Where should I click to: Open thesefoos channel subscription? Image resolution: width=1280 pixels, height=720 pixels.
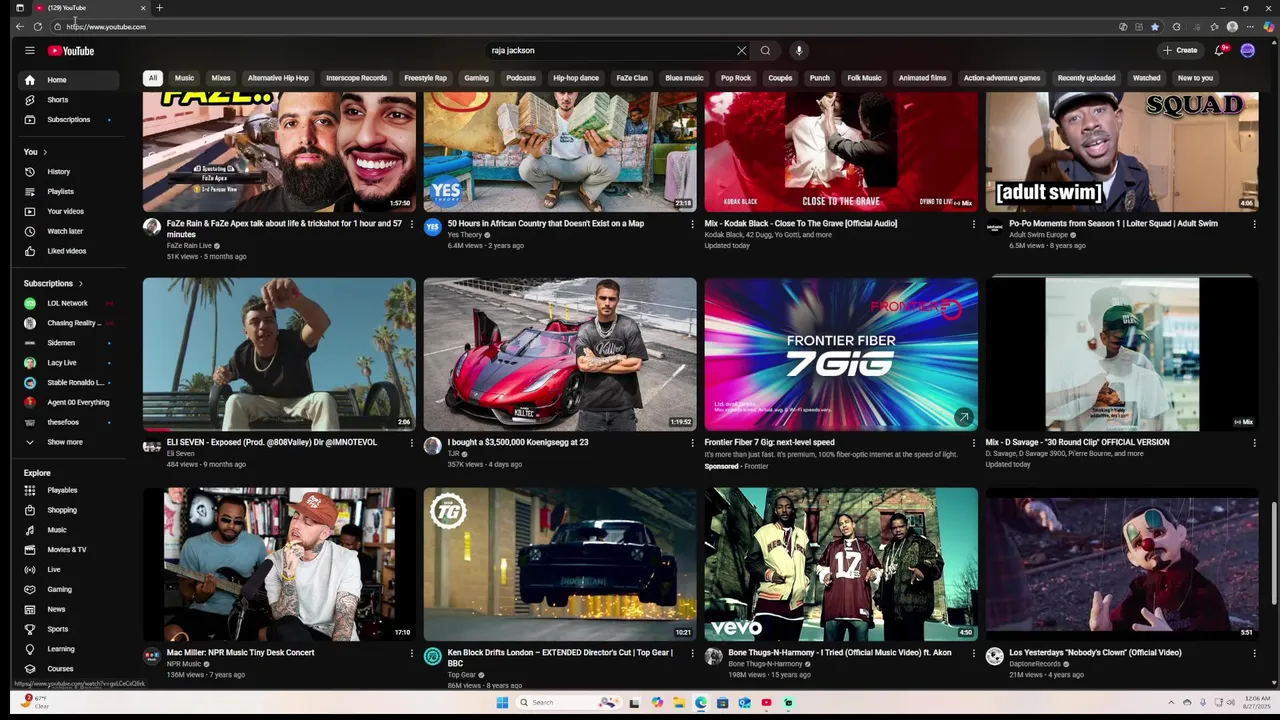pyautogui.click(x=68, y=422)
